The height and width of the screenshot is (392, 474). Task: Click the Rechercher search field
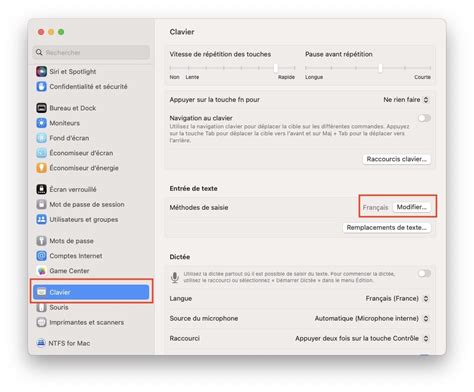91,52
